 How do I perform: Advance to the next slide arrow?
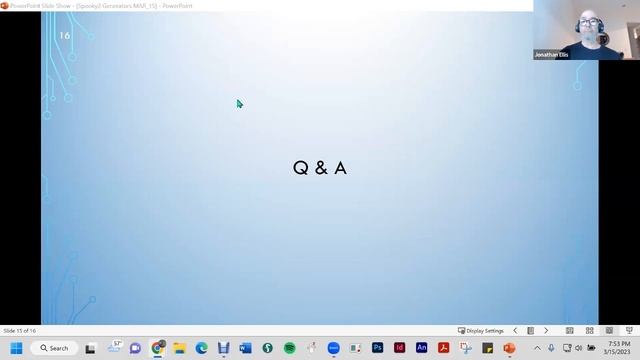(546, 331)
